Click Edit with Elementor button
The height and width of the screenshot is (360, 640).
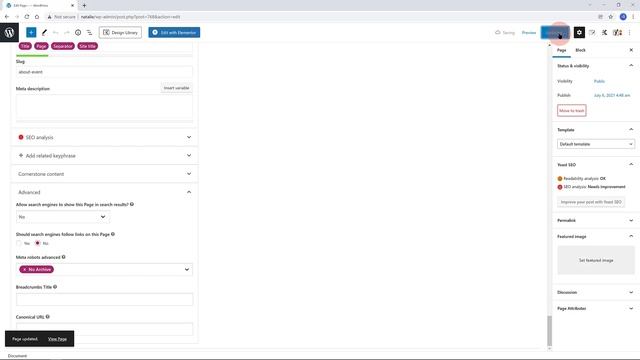[x=174, y=32]
